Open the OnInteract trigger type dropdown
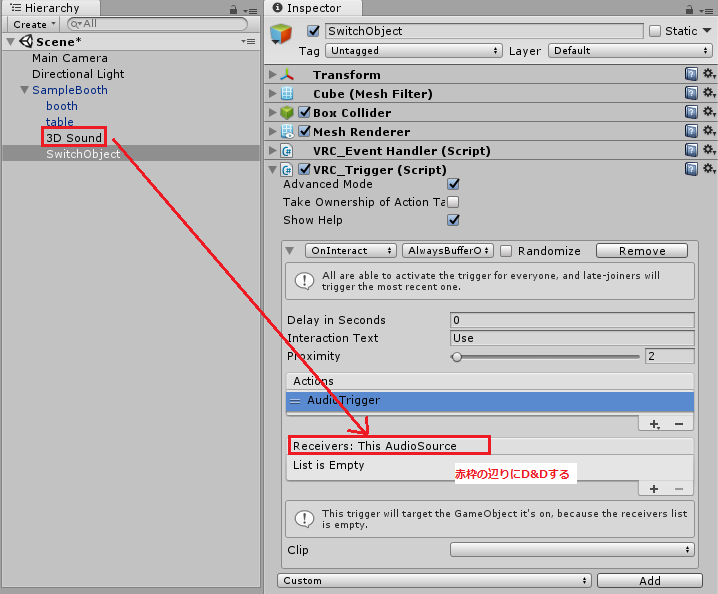The height and width of the screenshot is (594, 718). click(x=351, y=251)
